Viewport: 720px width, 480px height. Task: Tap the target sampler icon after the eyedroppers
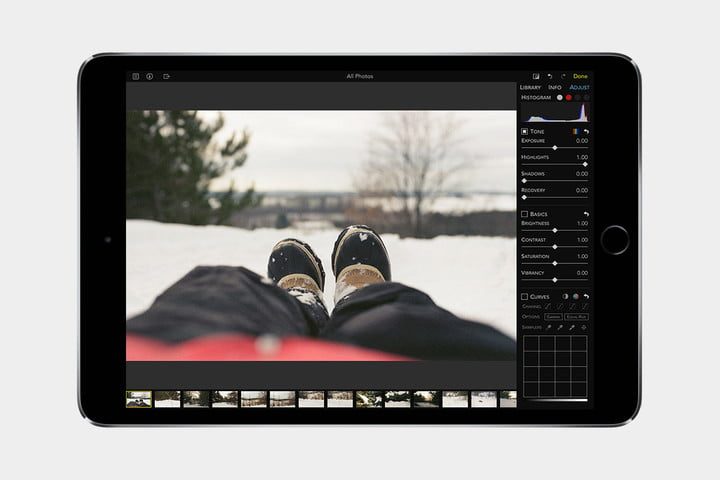(584, 328)
